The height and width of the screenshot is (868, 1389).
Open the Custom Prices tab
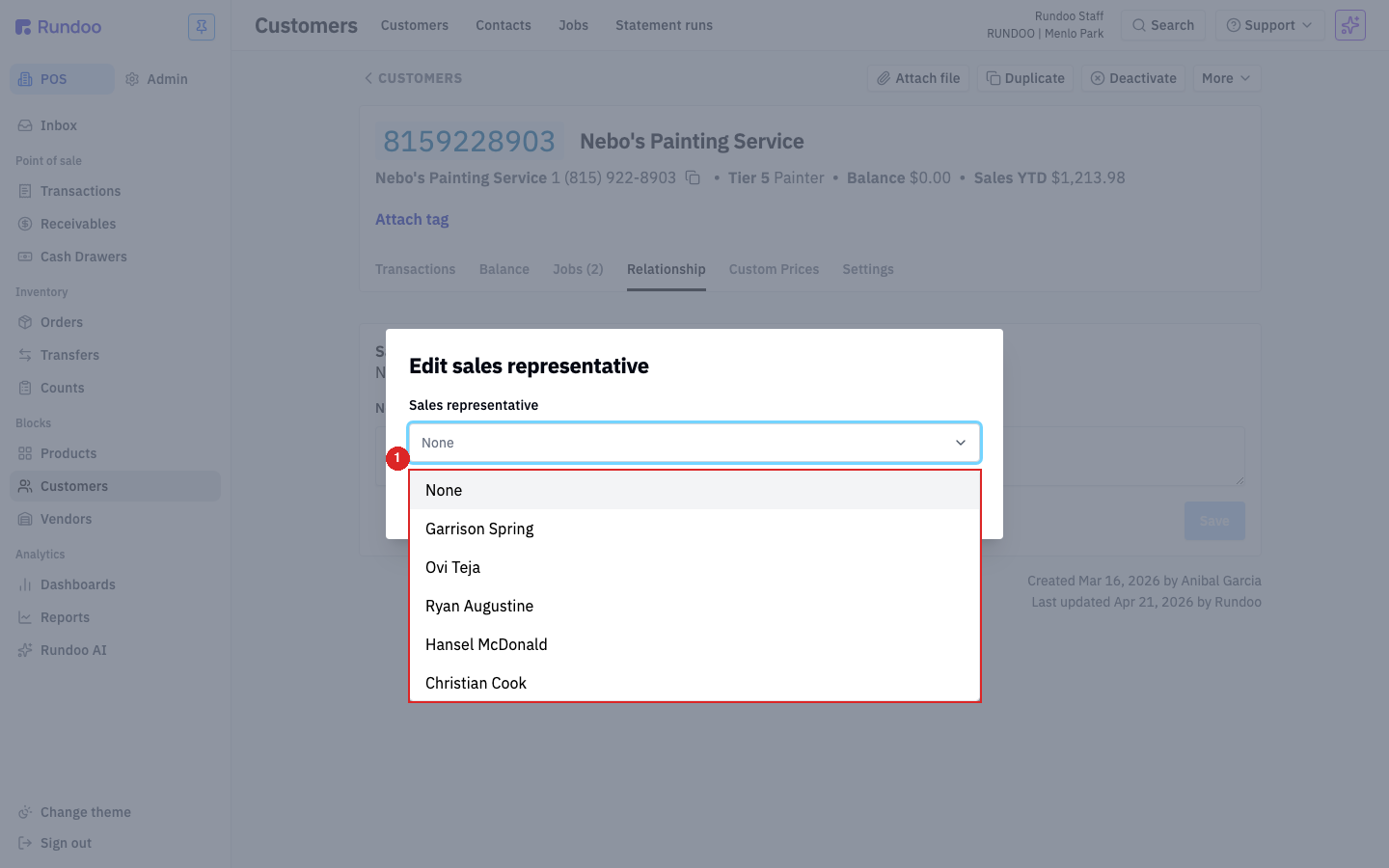(x=774, y=269)
